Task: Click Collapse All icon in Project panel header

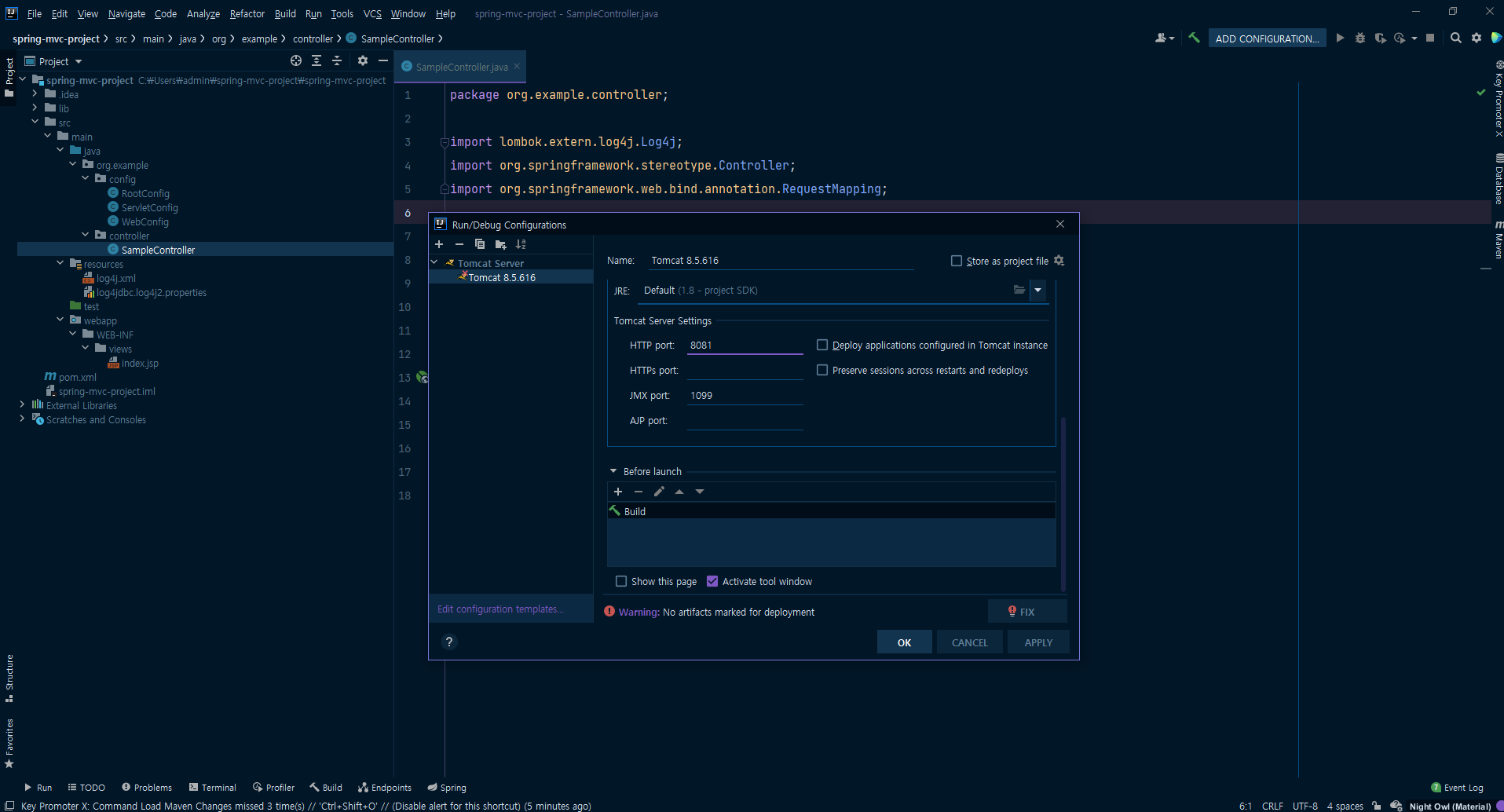Action: coord(337,60)
